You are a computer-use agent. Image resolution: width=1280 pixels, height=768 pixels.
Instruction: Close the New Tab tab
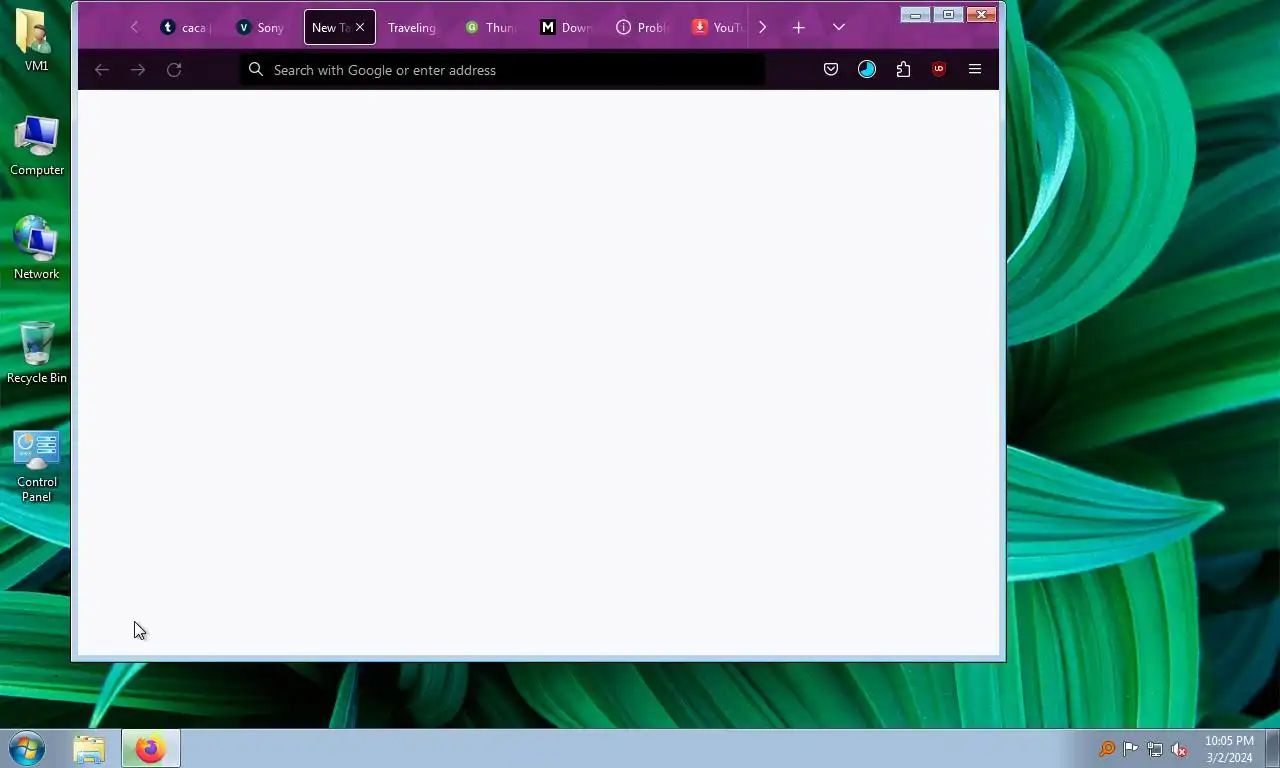(360, 28)
